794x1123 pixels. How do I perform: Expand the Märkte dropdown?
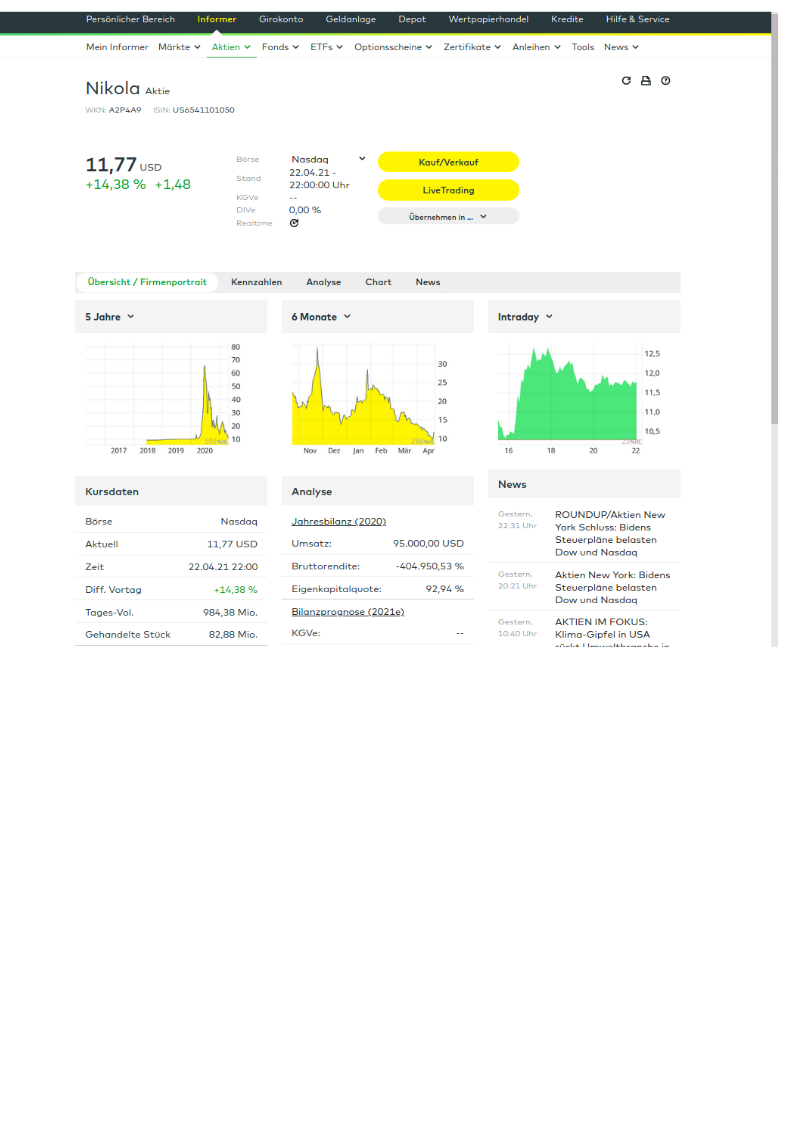[180, 47]
